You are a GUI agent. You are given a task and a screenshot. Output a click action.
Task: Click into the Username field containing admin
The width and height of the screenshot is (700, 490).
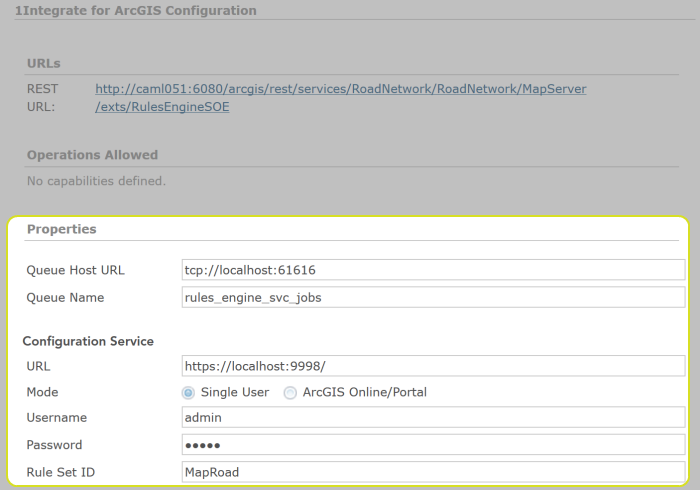pyautogui.click(x=433, y=418)
